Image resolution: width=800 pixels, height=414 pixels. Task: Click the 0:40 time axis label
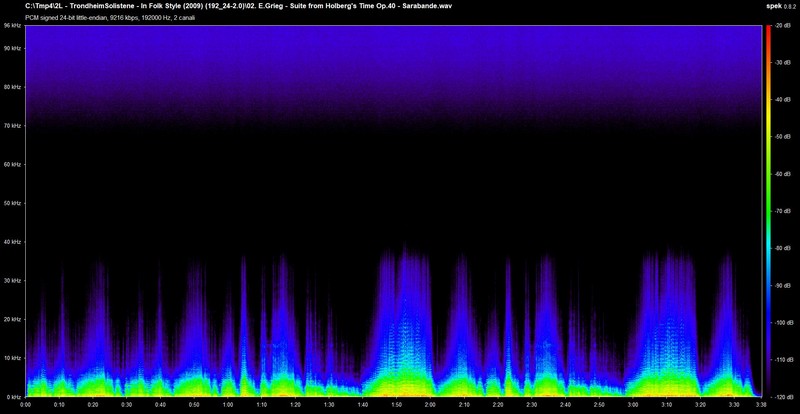click(x=160, y=404)
